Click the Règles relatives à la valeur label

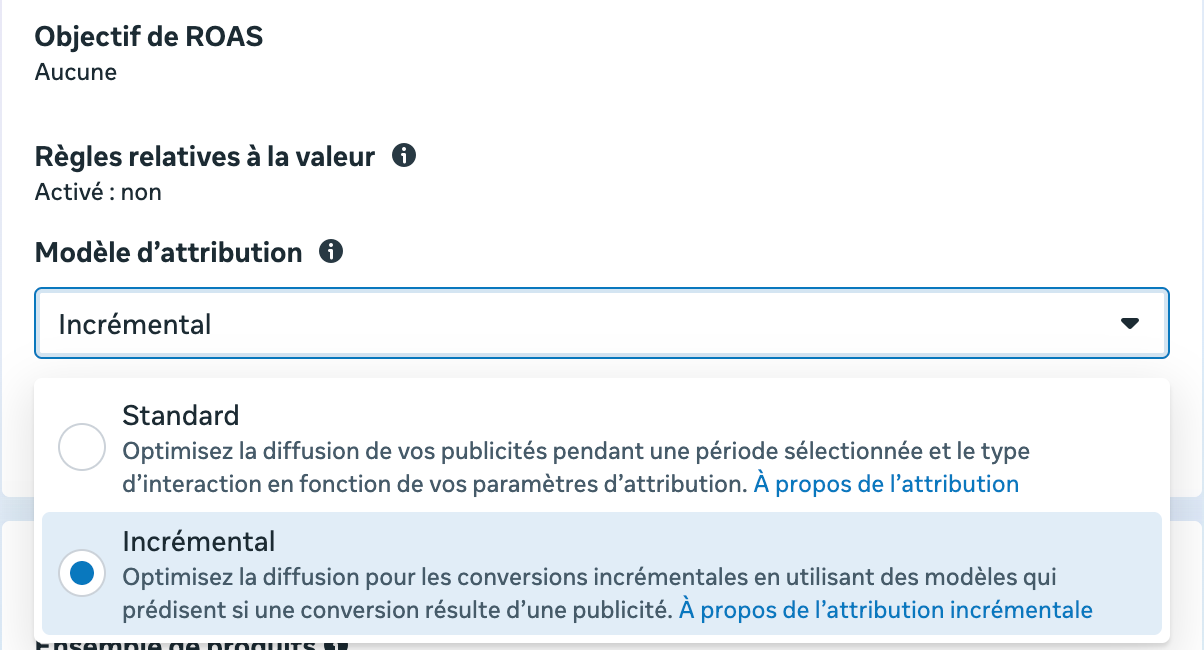[205, 156]
